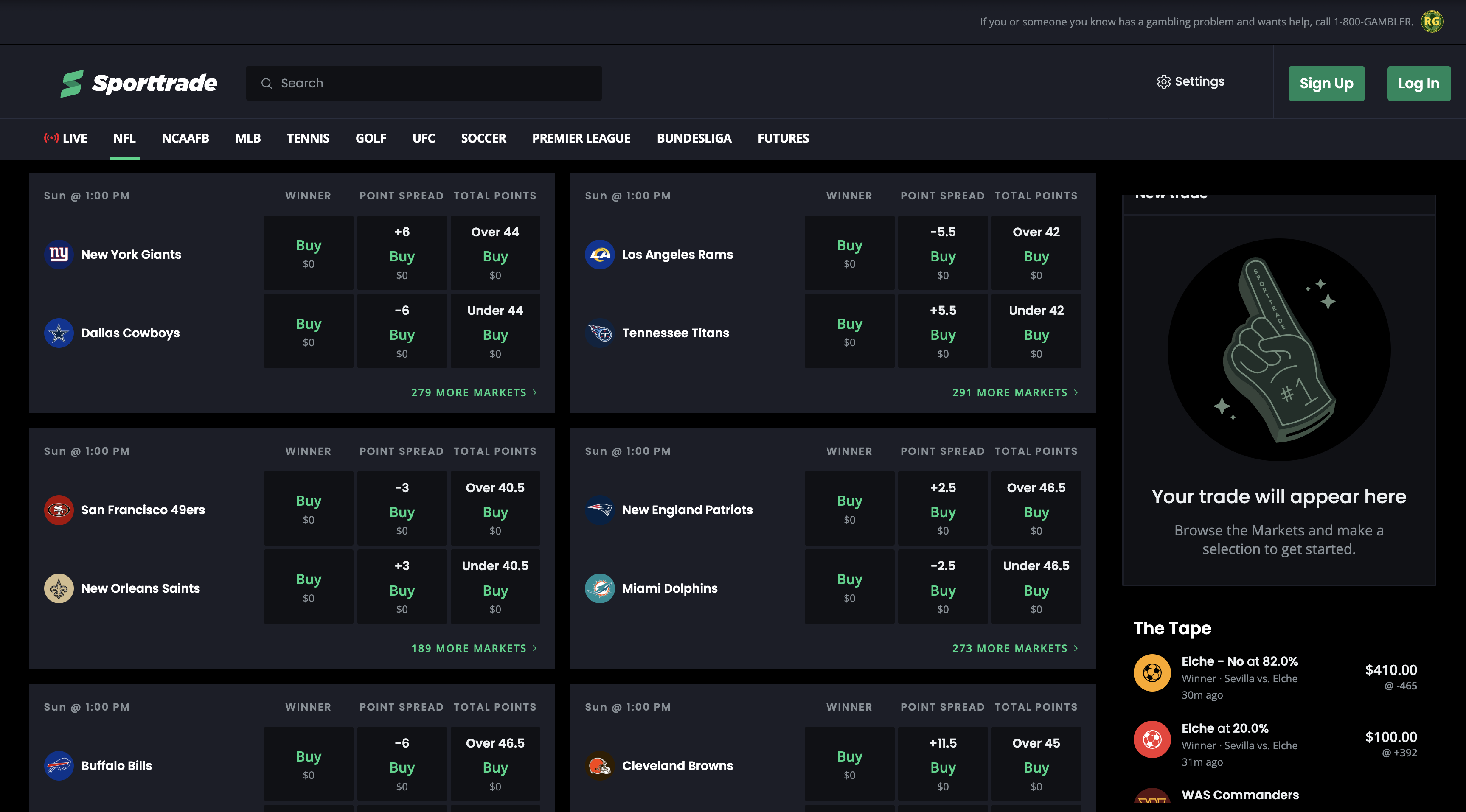Viewport: 1466px width, 812px height.
Task: Click the San Francisco 49ers logo
Action: click(59, 510)
